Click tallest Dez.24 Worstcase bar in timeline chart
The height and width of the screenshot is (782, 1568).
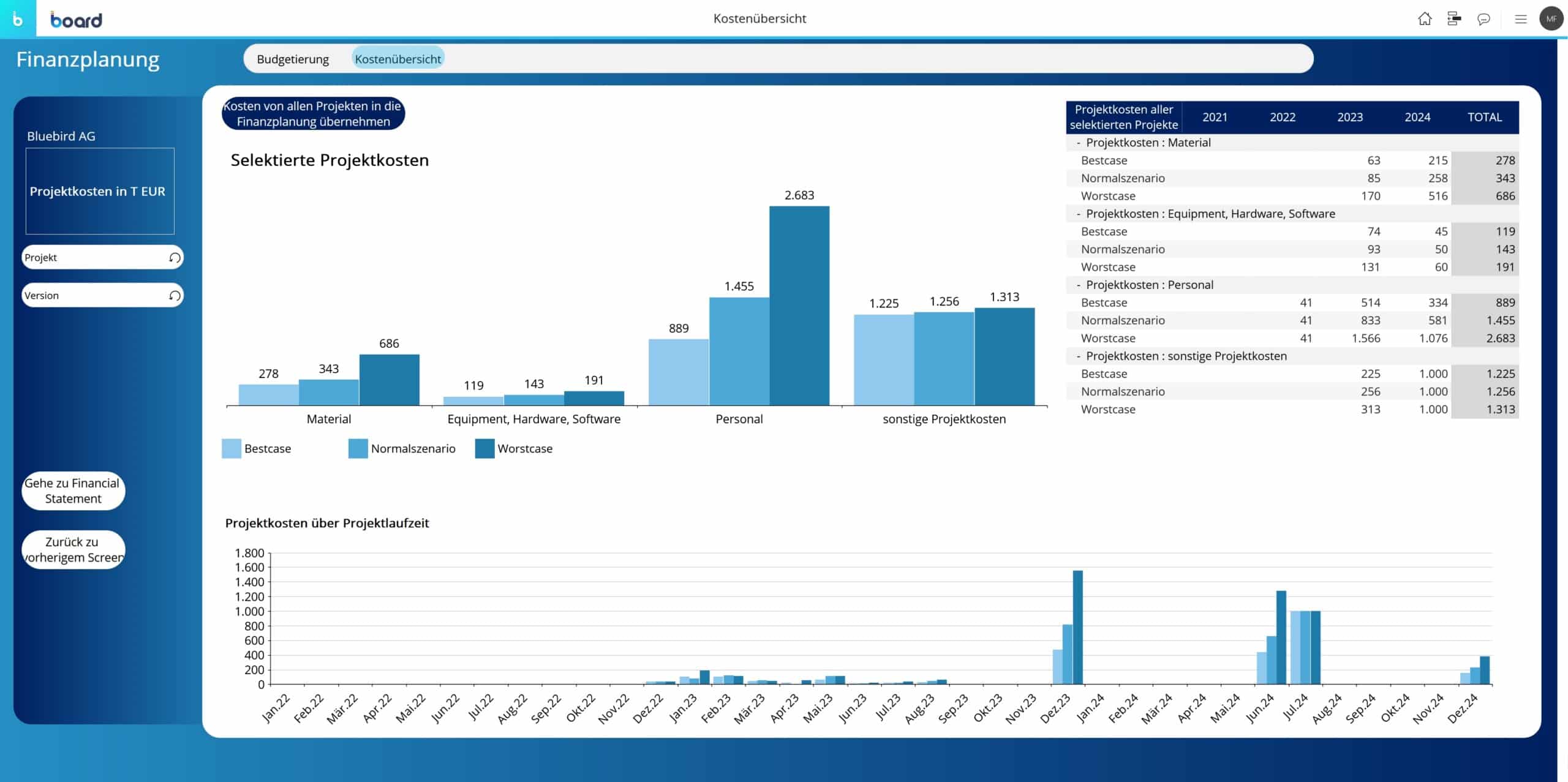tap(1485, 670)
